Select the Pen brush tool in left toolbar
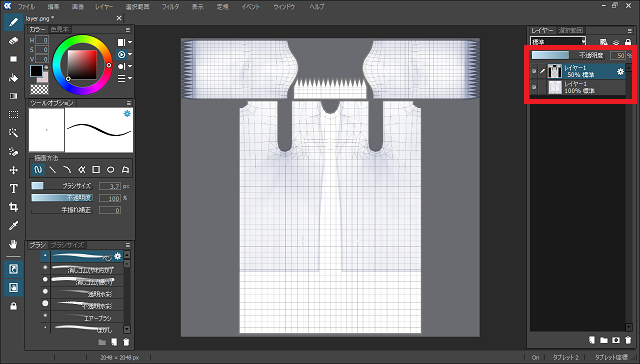Screen dimensions: 640x364 click(x=13, y=22)
